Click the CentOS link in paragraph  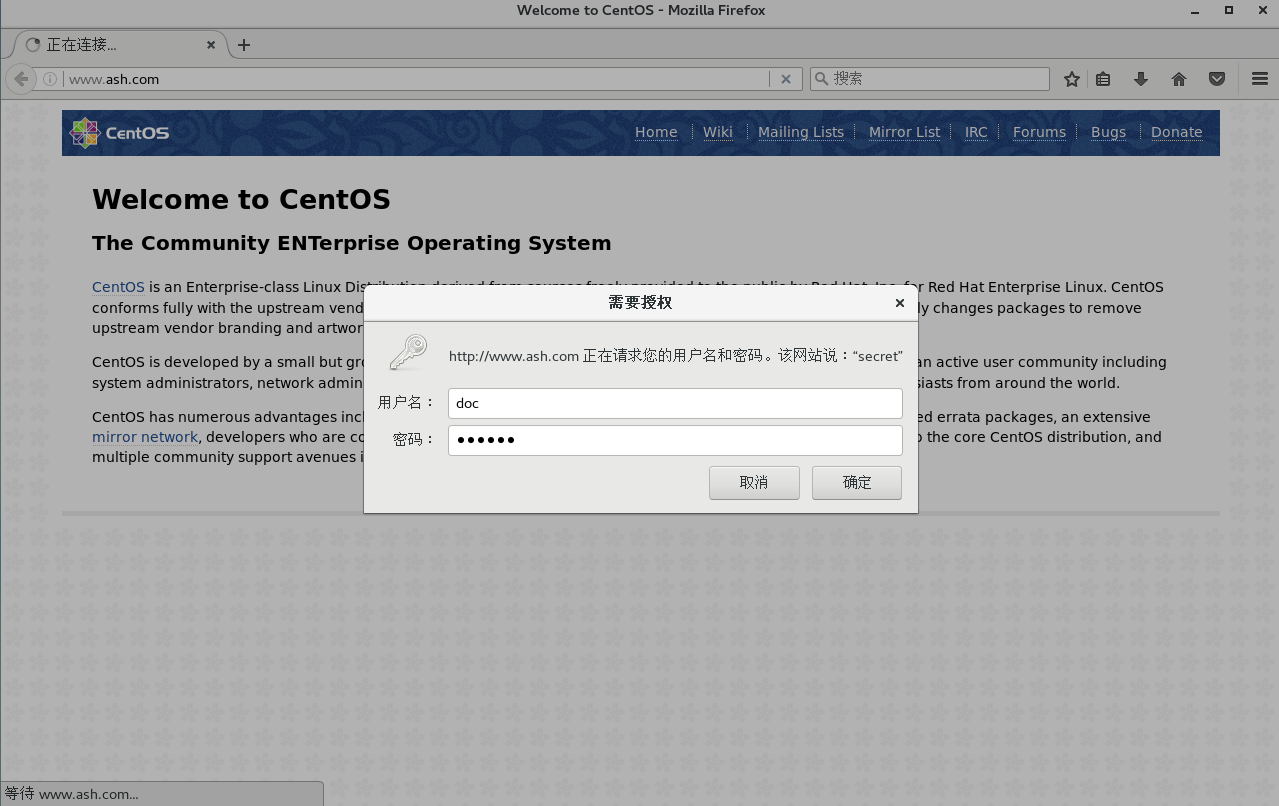pos(118,287)
